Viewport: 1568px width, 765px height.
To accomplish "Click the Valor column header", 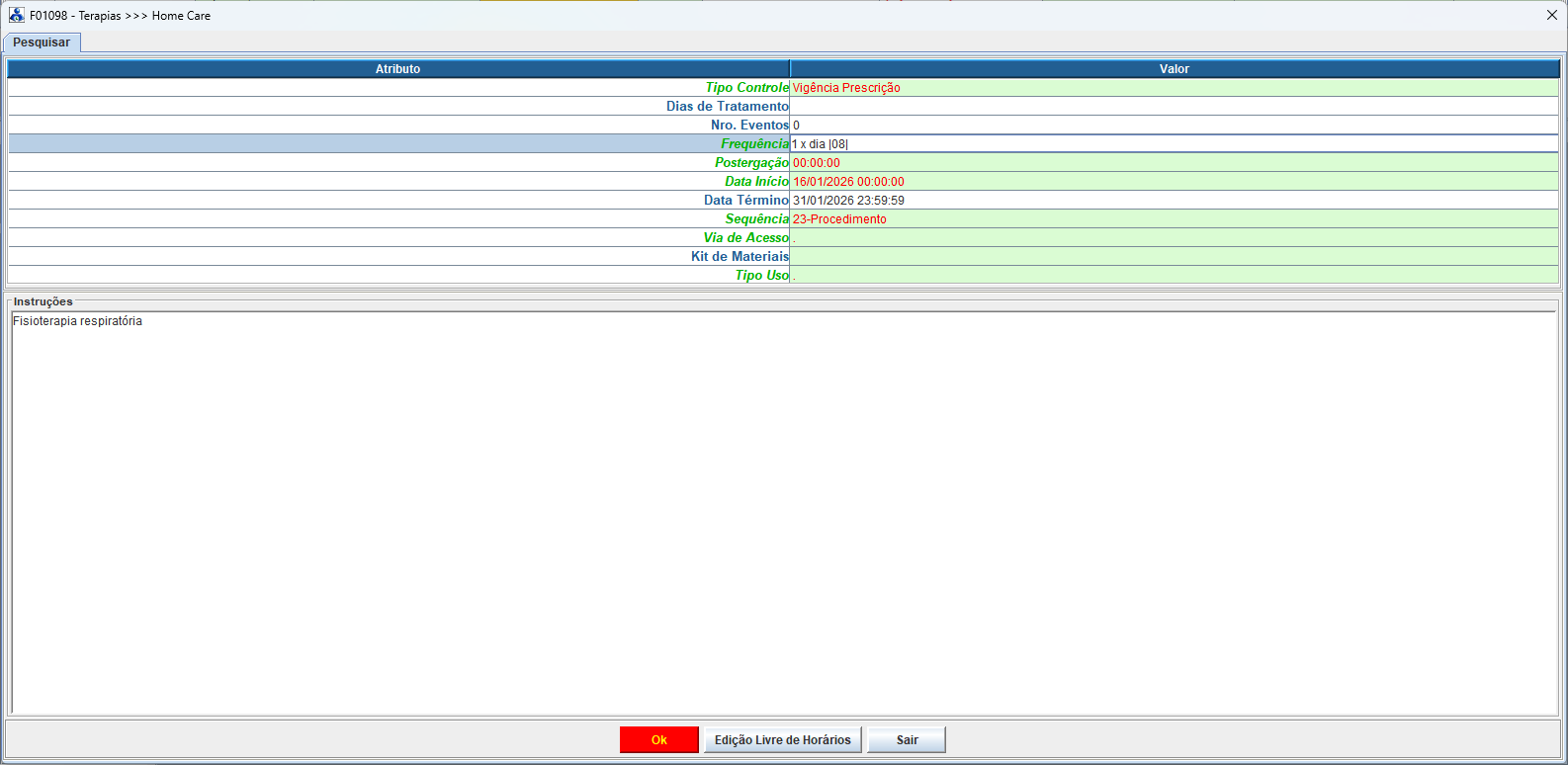I will click(x=1174, y=69).
